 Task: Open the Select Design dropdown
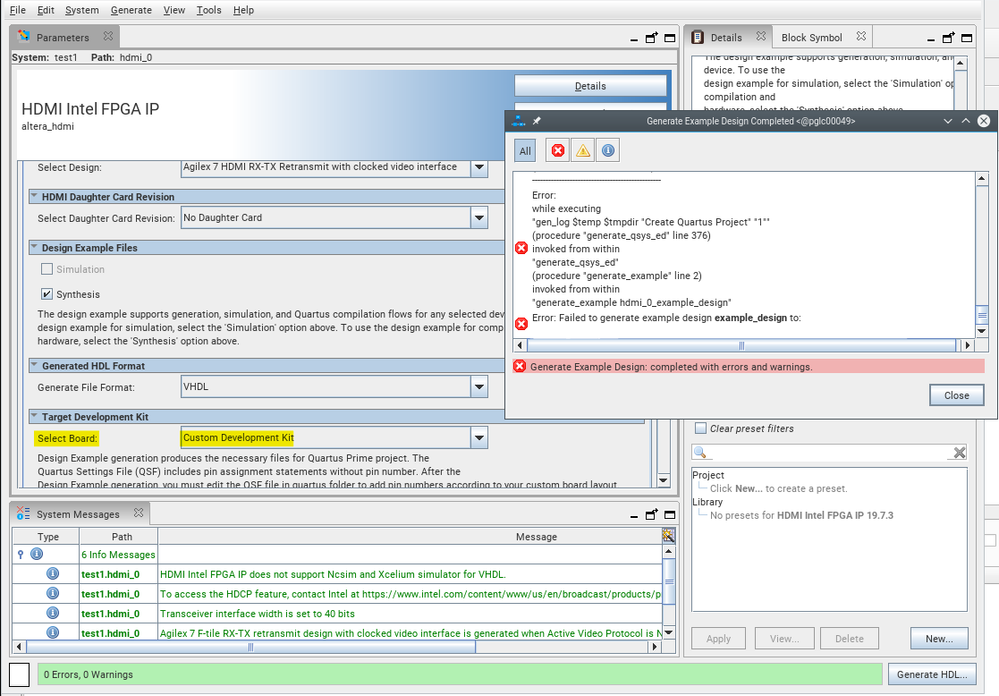479,168
